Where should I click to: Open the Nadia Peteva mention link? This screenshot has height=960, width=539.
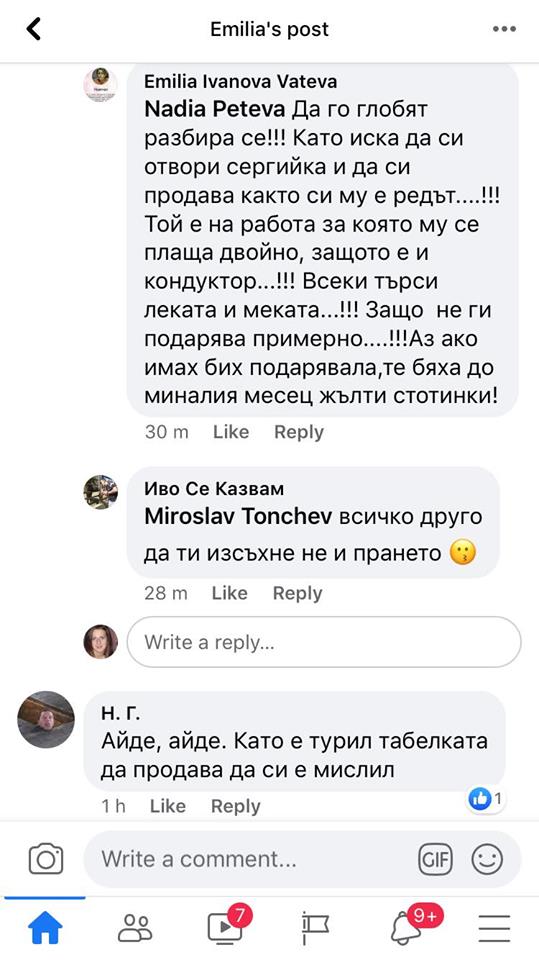[215, 109]
